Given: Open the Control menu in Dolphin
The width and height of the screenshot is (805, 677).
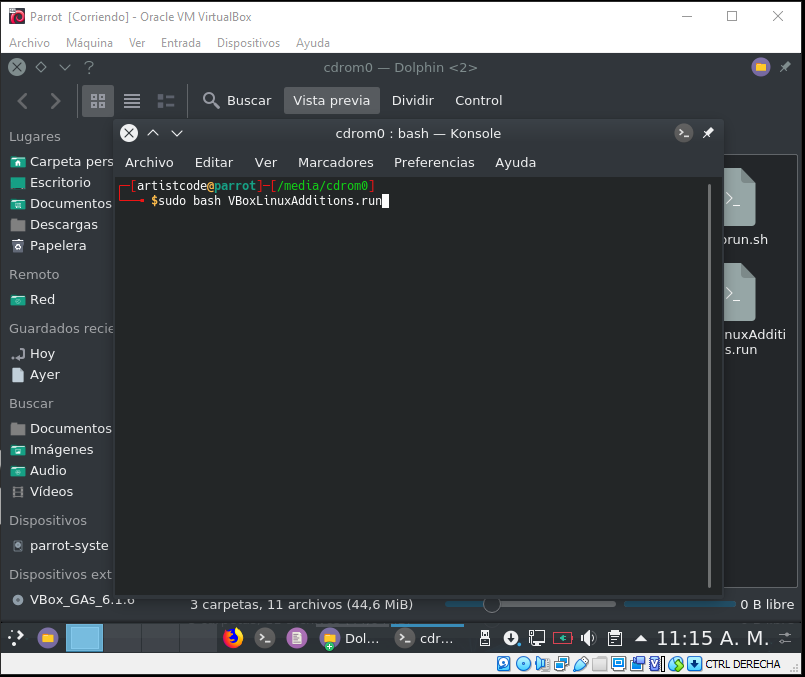Looking at the screenshot, I should [478, 100].
